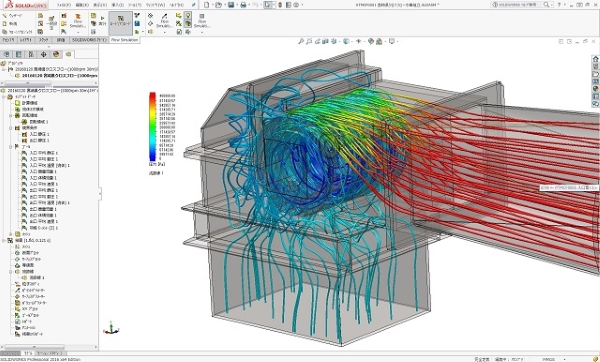
Task: Click the Run solver (実行) icon
Action: (x=102, y=21)
